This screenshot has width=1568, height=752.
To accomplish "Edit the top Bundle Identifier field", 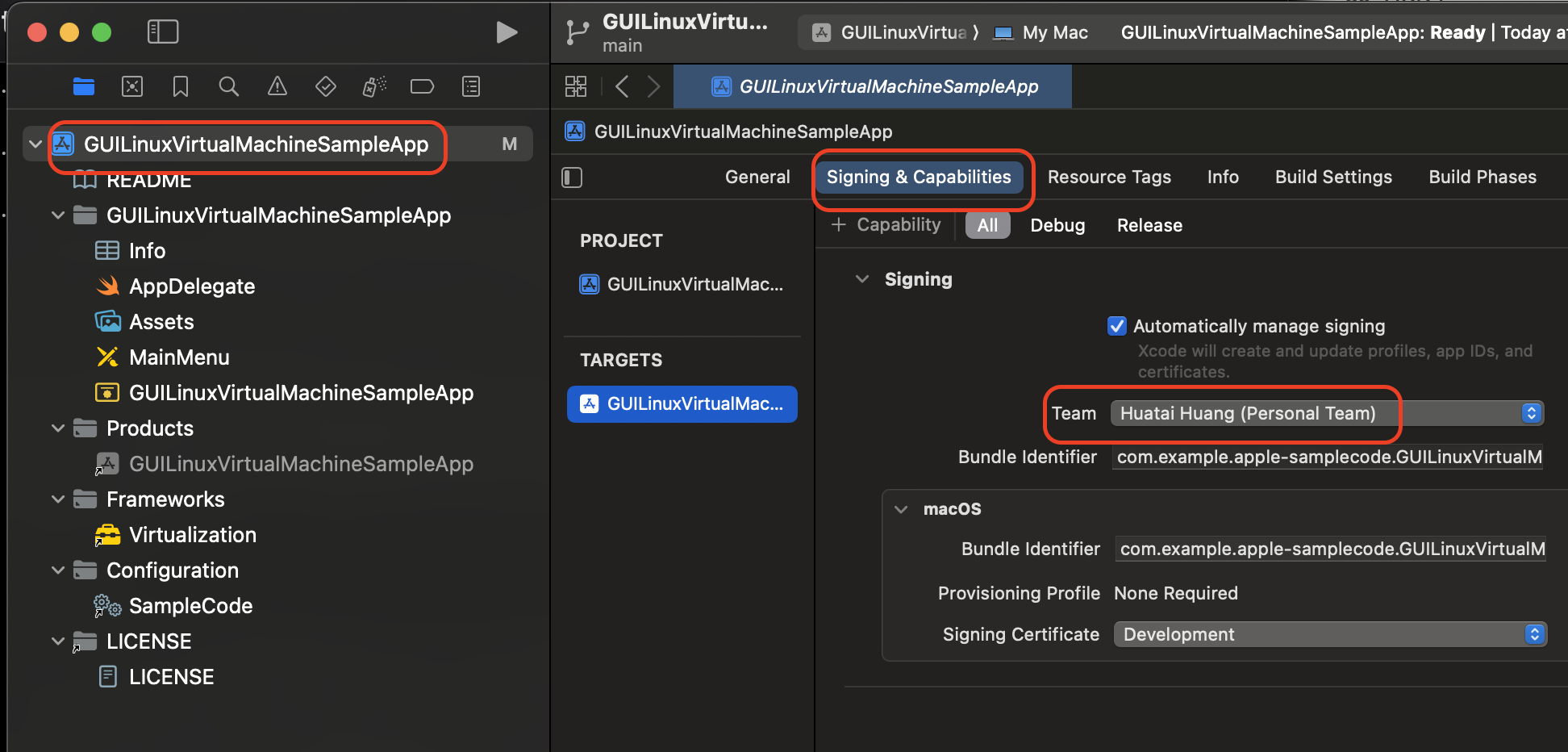I will (1328, 457).
